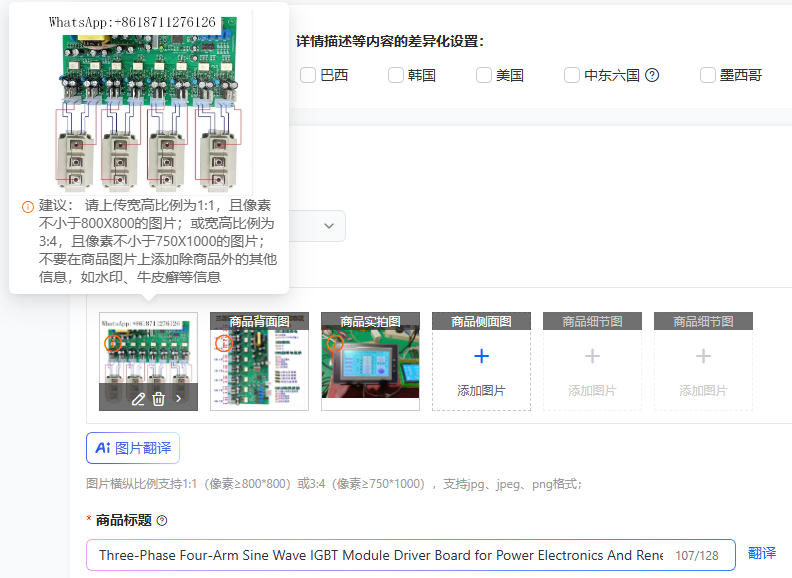Viewport: 792px width, 578px height.
Task: Delete the first product image via trash icon
Action: pyautogui.click(x=159, y=399)
